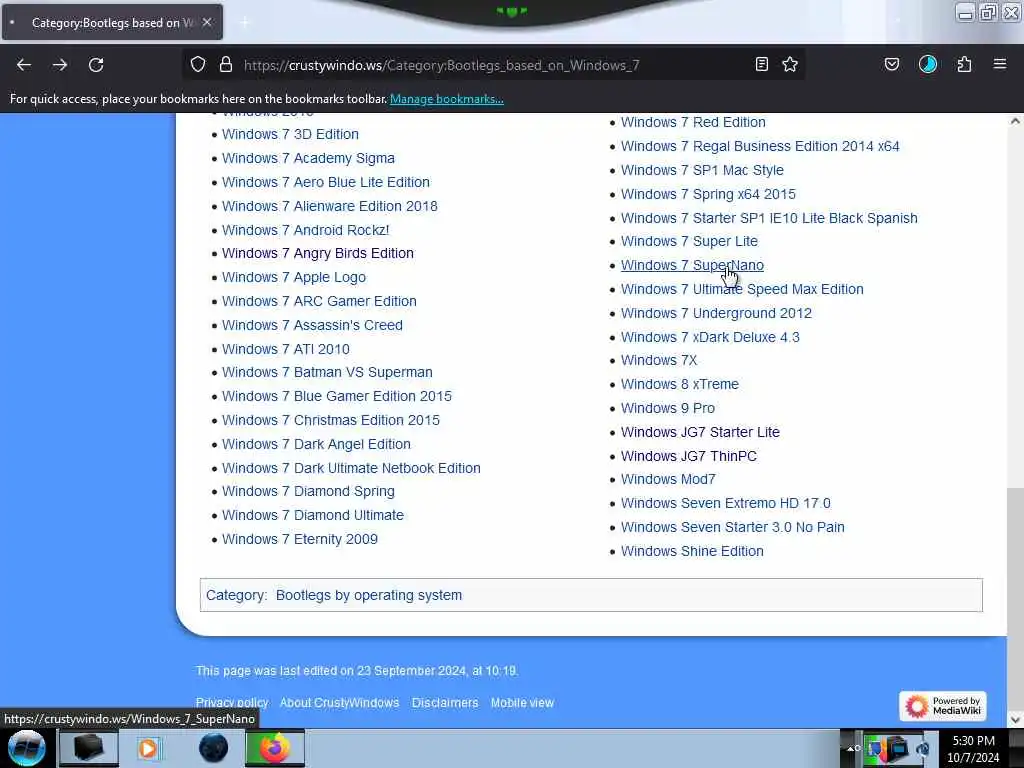This screenshot has width=1024, height=768.
Task: Open Windows 7 Regal Business Edition 2014 x64
Action: [x=760, y=146]
